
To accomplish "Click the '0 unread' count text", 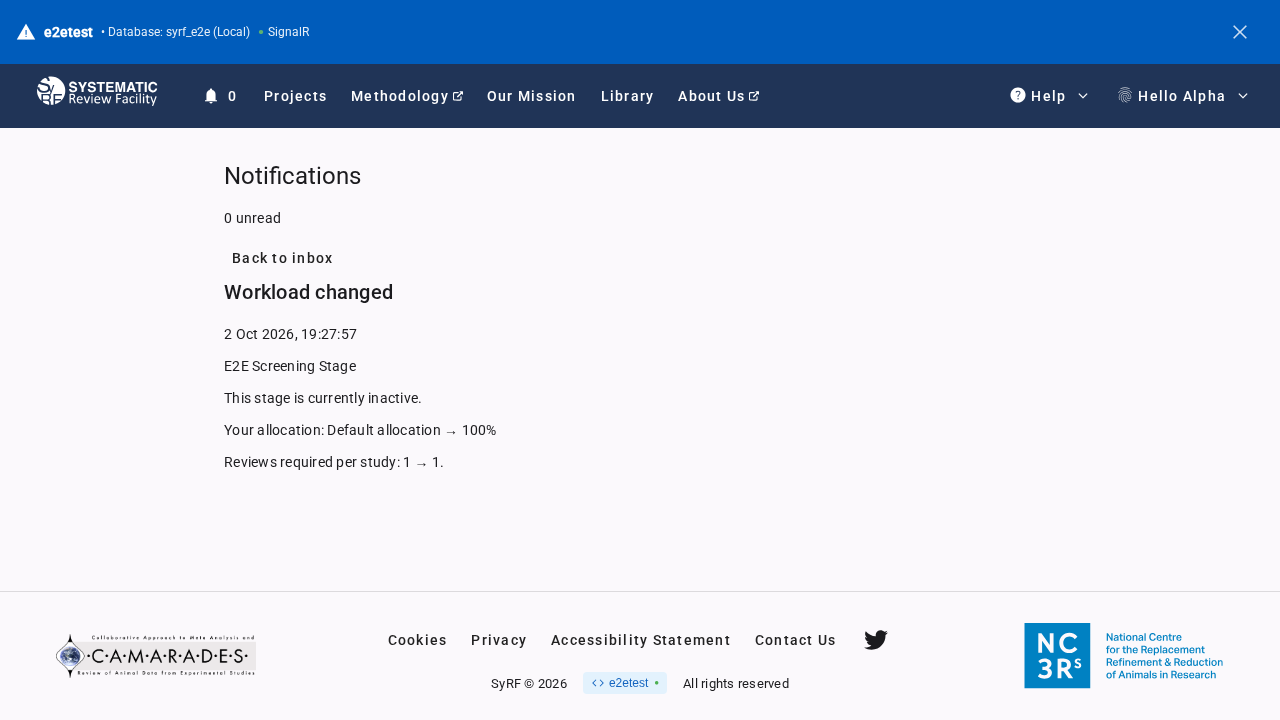I will pyautogui.click(x=252, y=218).
